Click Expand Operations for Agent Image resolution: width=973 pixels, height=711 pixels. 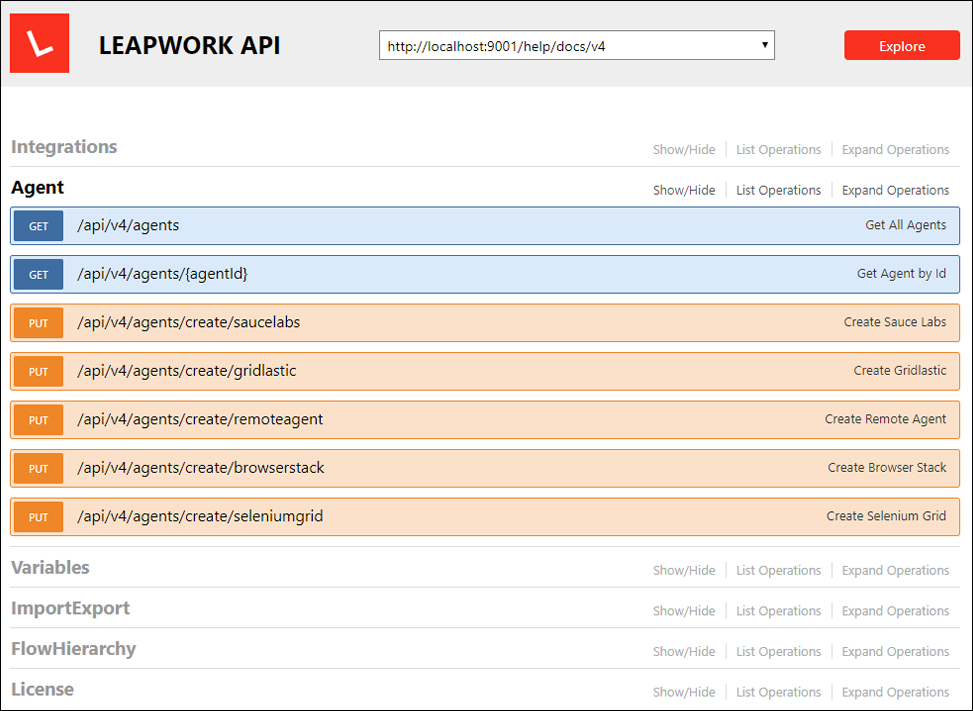click(x=895, y=190)
